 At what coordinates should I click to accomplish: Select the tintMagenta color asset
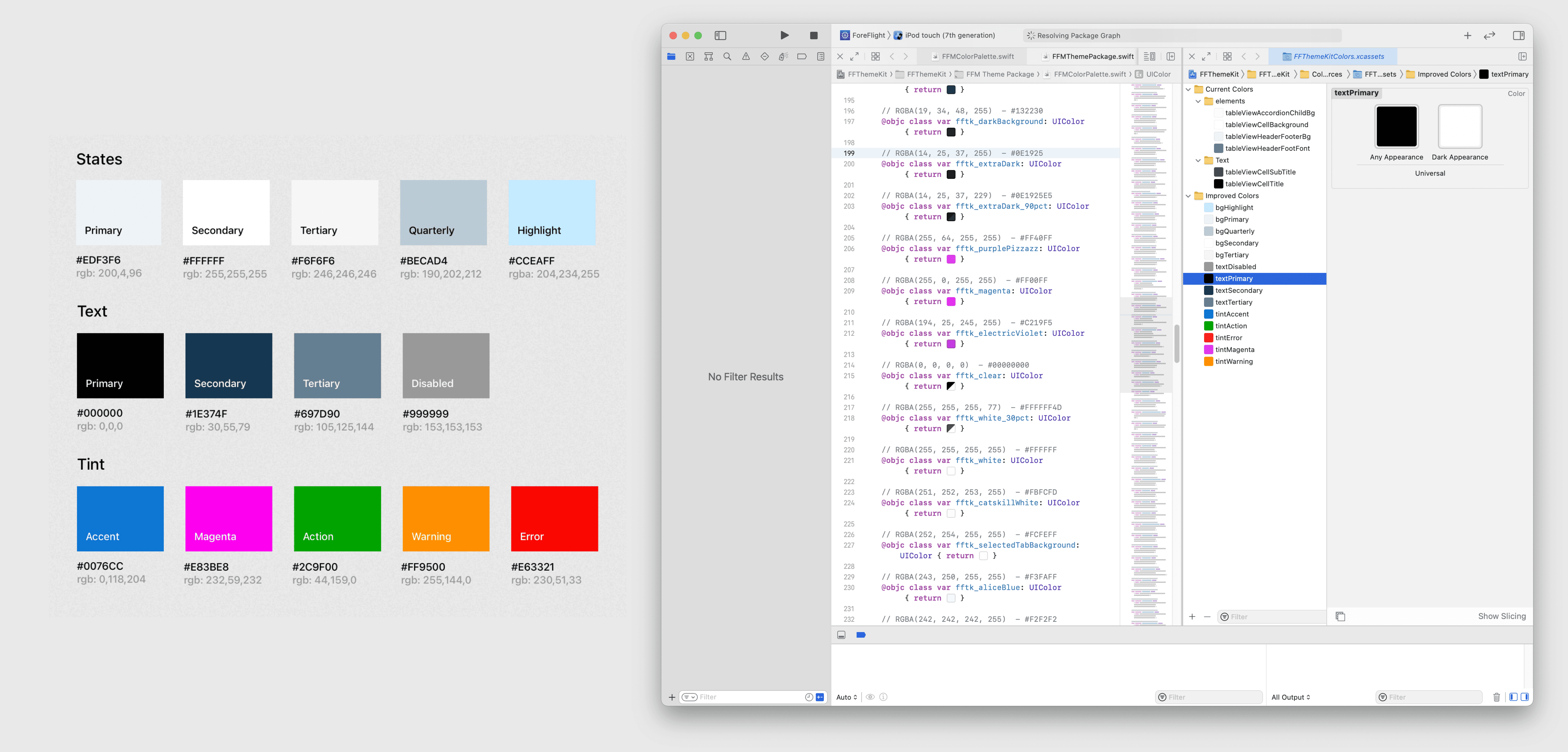[x=1234, y=349]
